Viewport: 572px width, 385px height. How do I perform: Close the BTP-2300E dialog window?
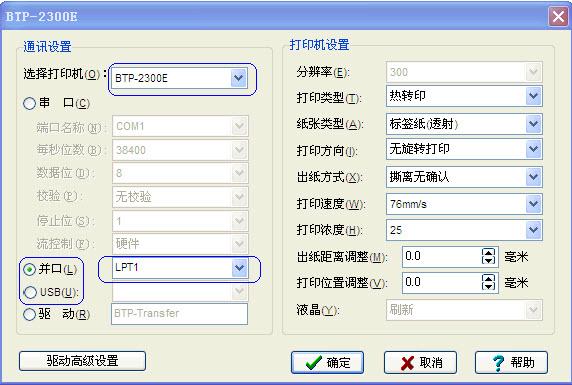tap(558, 16)
